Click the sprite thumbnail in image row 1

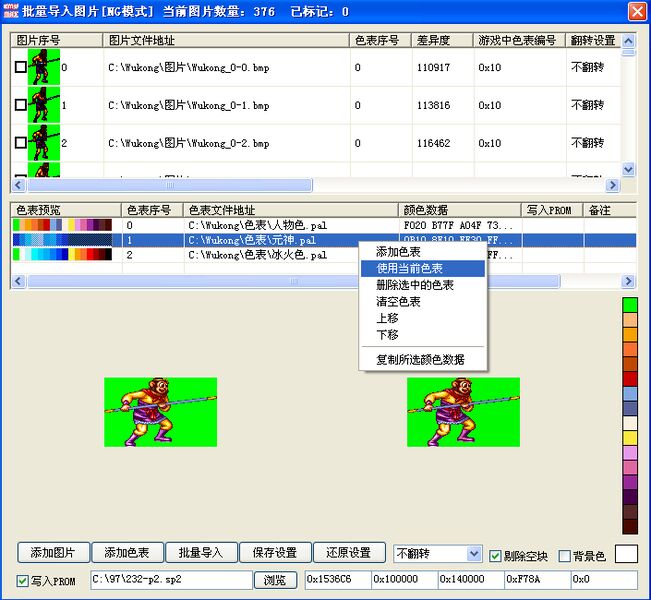[44, 105]
